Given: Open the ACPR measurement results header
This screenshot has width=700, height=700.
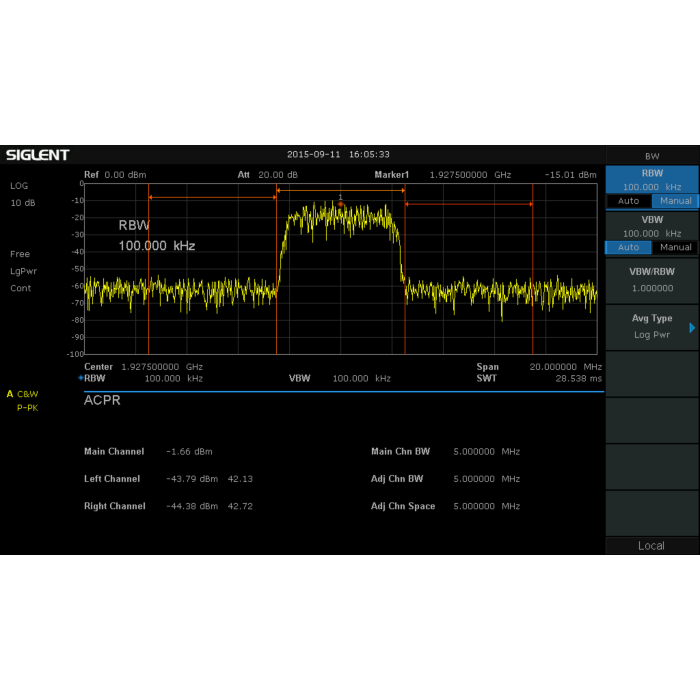Looking at the screenshot, I should tap(102, 401).
